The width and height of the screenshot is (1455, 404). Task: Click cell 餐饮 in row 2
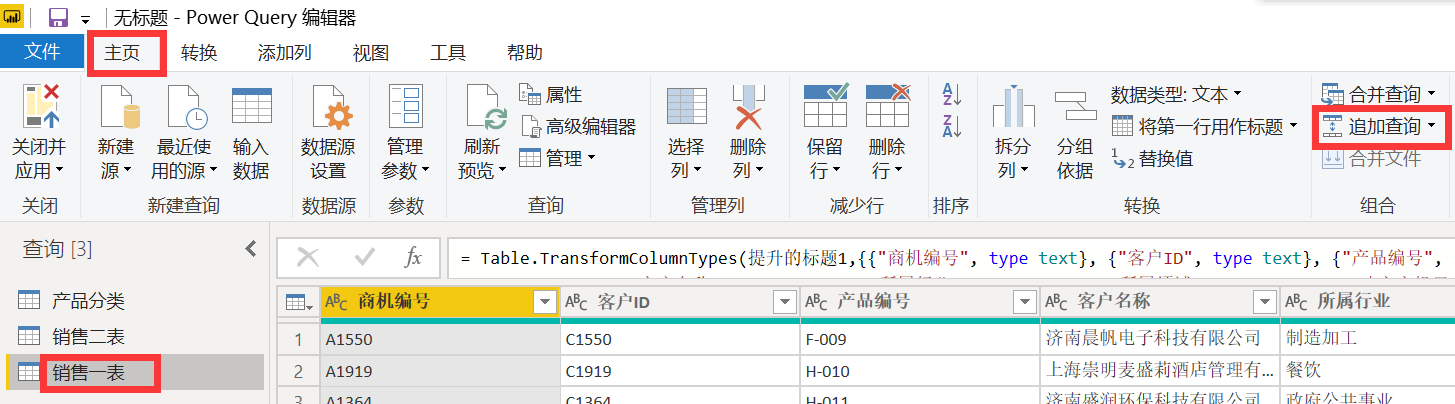(x=1367, y=370)
